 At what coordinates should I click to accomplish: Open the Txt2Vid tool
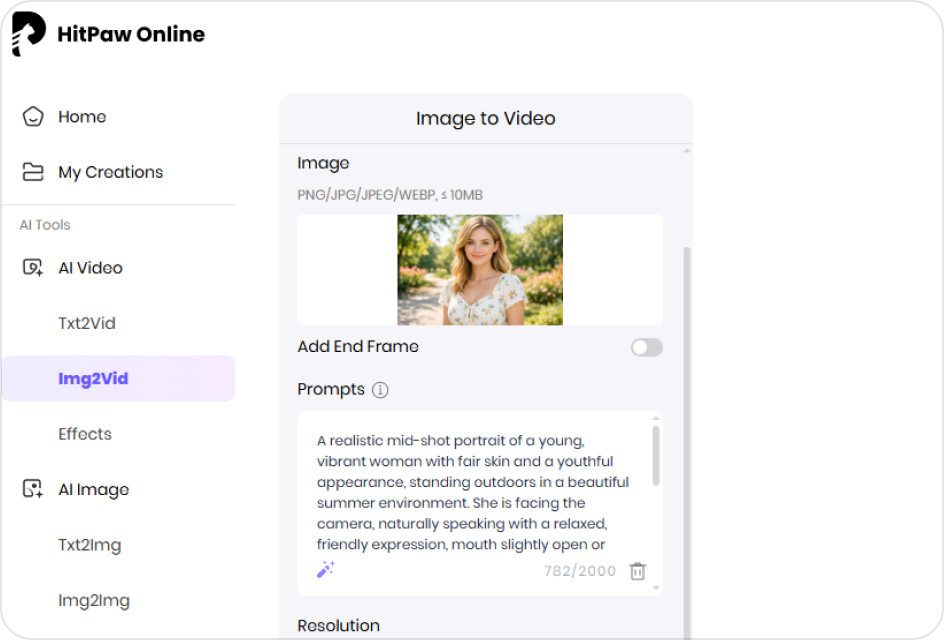coord(87,323)
